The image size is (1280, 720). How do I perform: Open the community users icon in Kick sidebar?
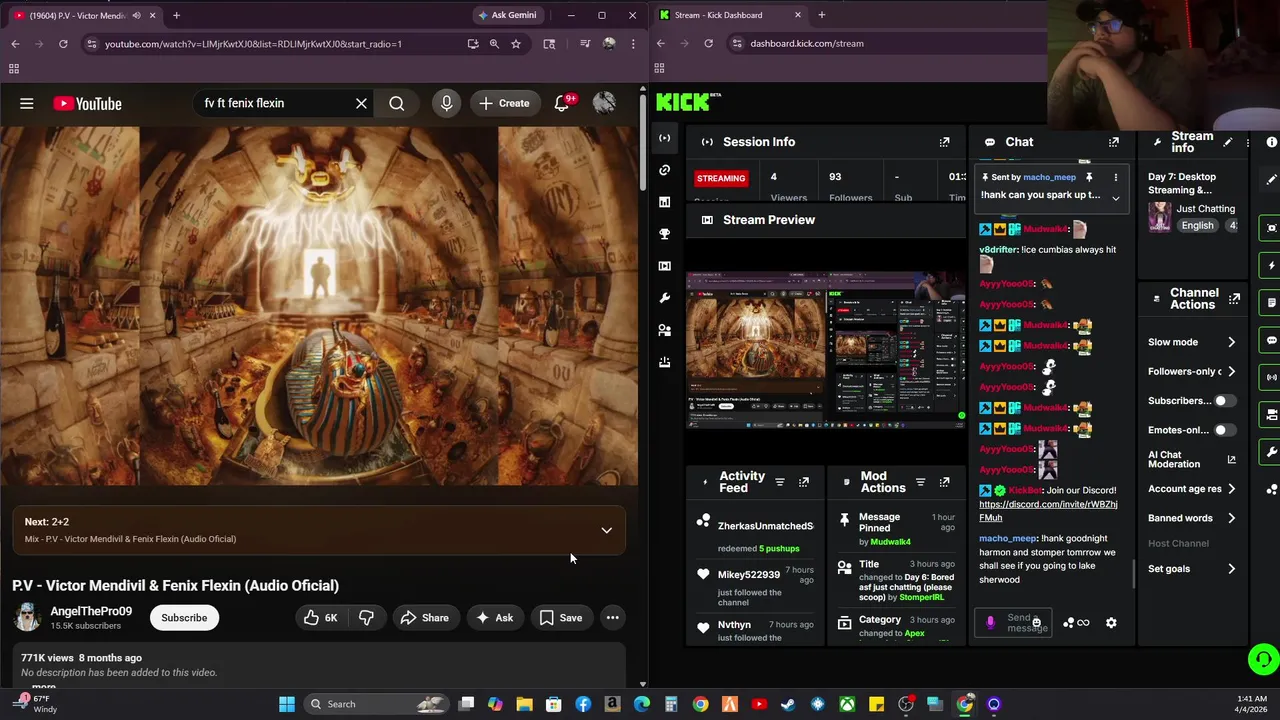pyautogui.click(x=664, y=330)
